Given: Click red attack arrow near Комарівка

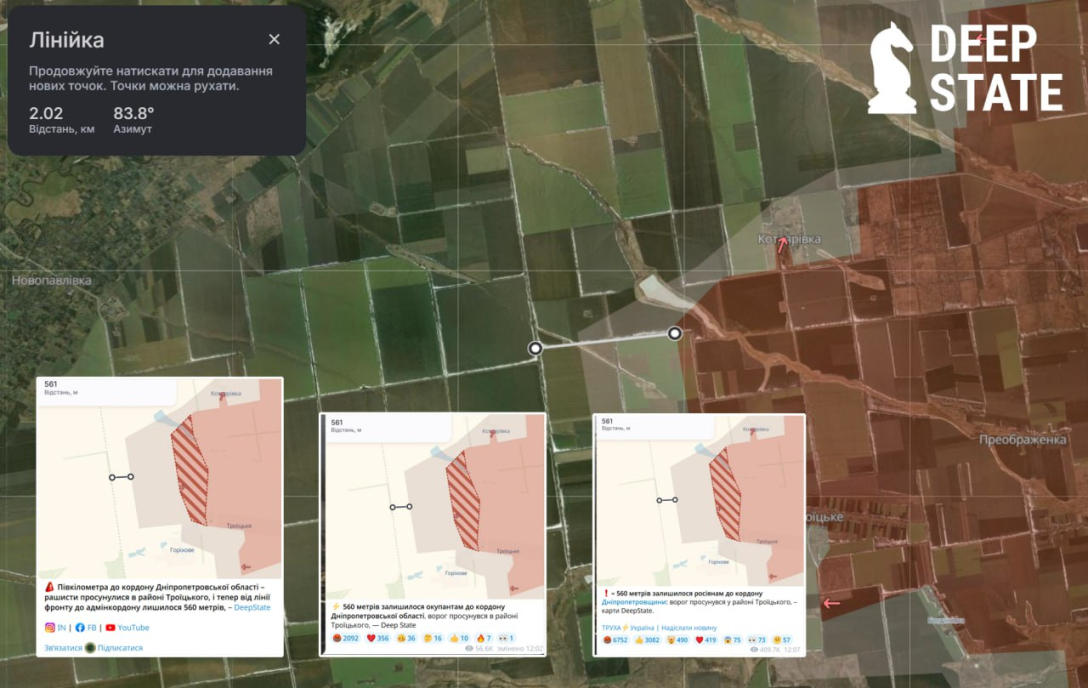Looking at the screenshot, I should click(x=782, y=243).
